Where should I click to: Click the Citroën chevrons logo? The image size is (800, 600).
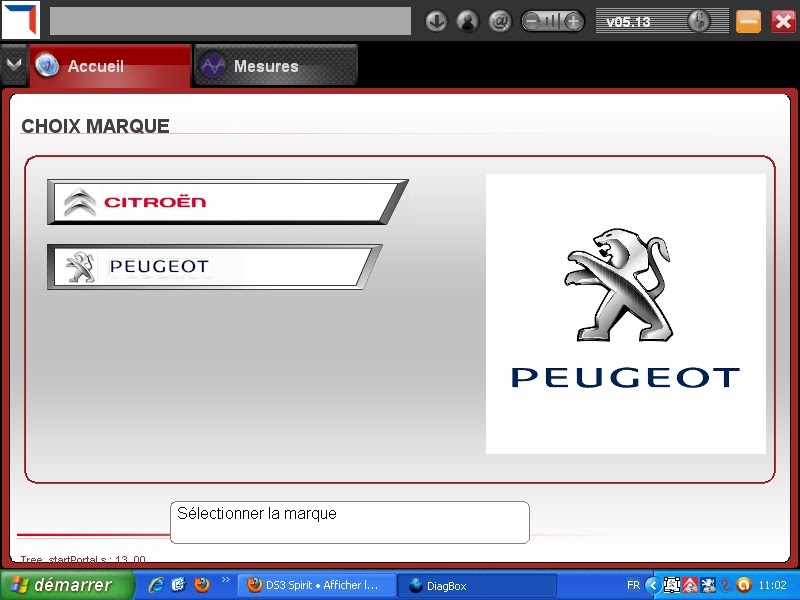(80, 203)
